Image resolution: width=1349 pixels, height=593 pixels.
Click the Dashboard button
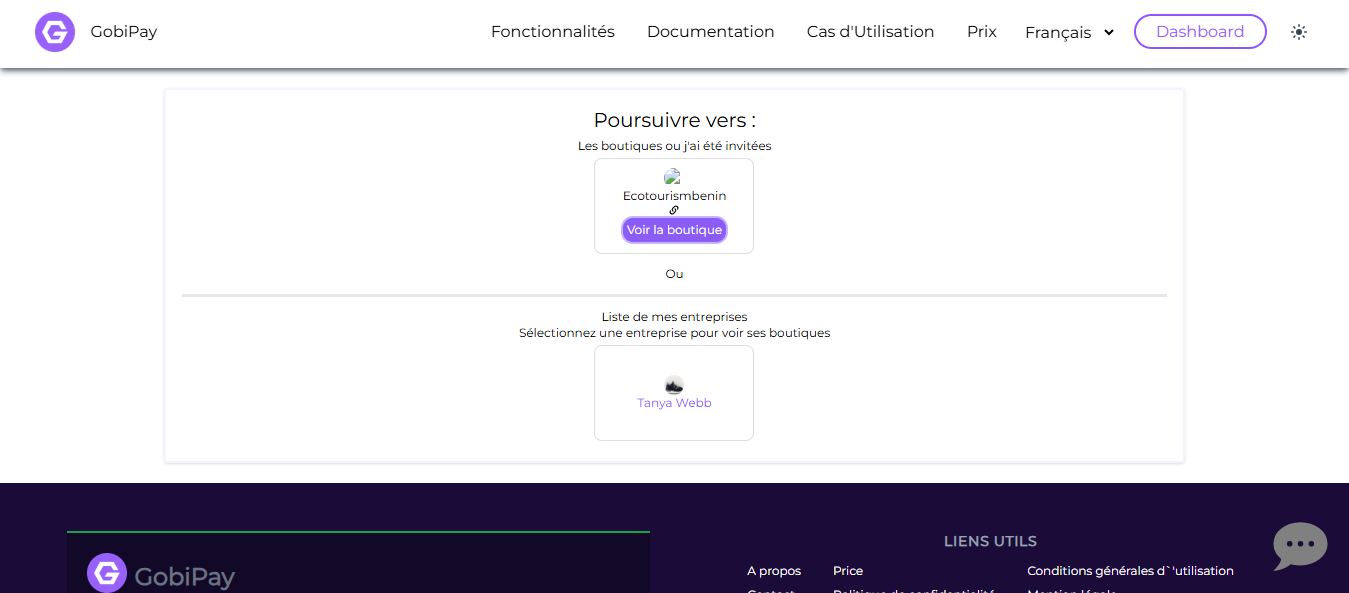[x=1199, y=31]
